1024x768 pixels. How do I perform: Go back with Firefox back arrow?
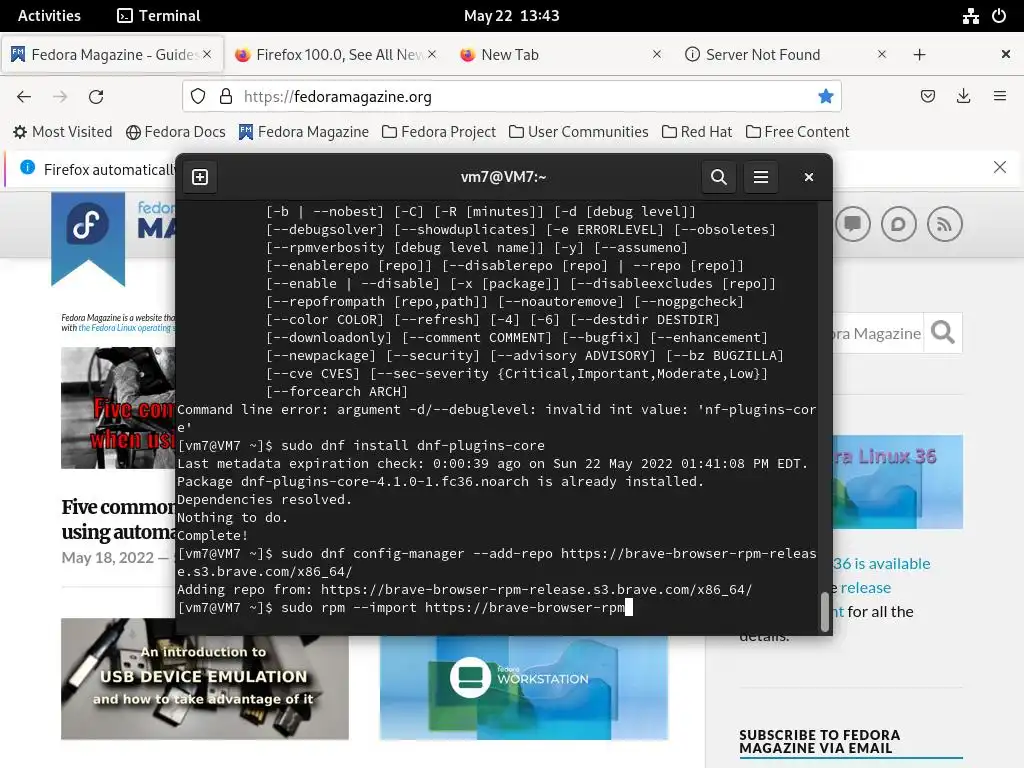pos(24,97)
